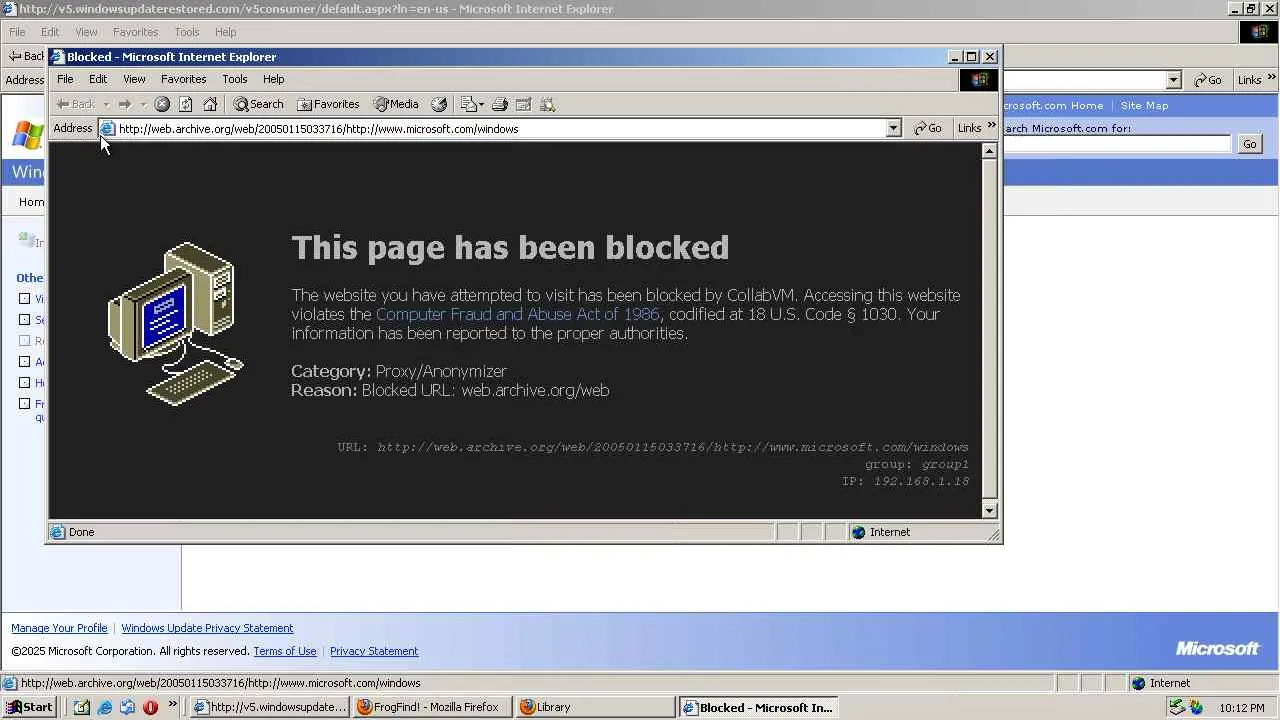Click 'Done' in the Blocked window status bar
The height and width of the screenshot is (720, 1280).
82,532
